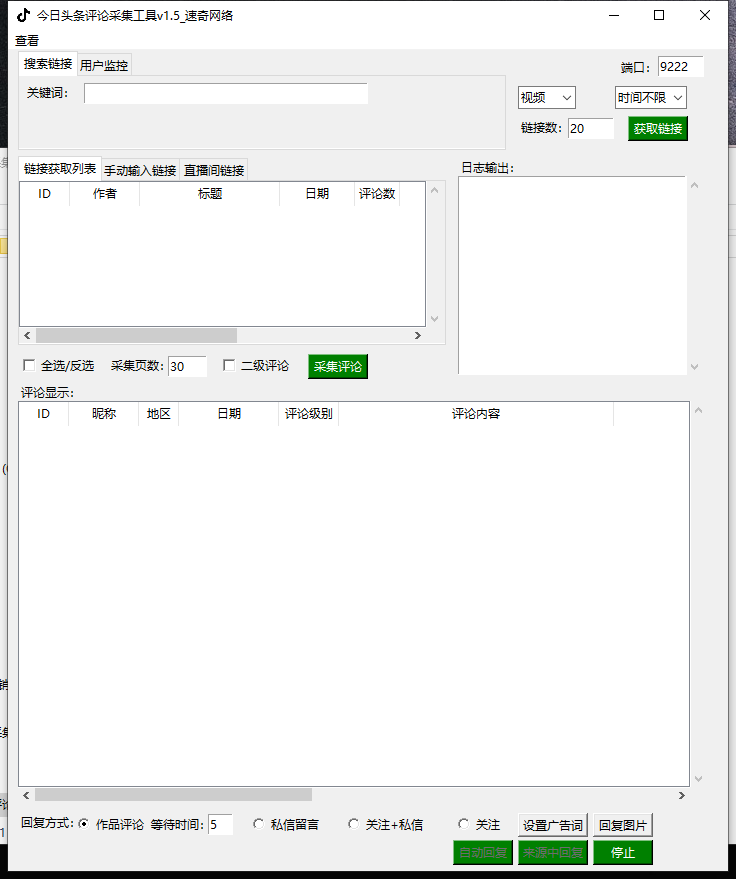736x879 pixels.
Task: Click the green 采集评论 button
Action: tap(338, 367)
